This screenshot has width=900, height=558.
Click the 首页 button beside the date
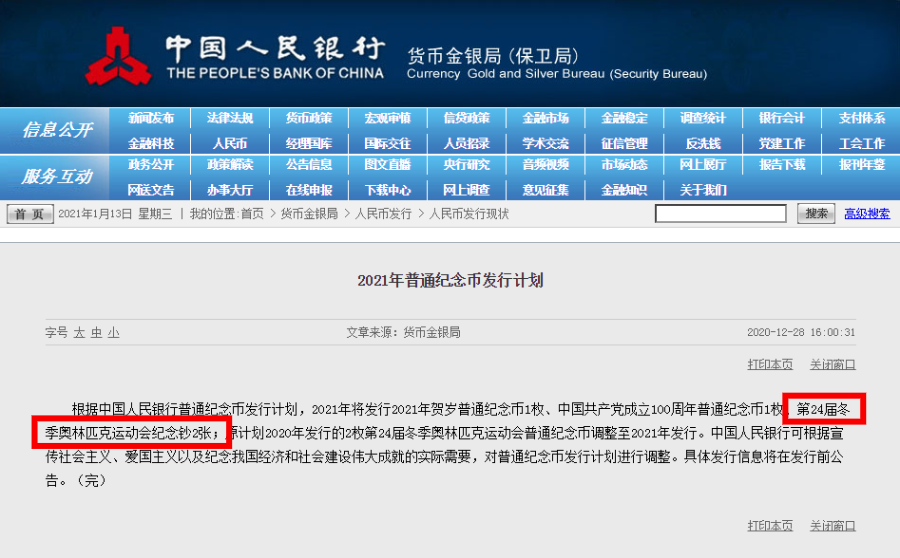pyautogui.click(x=30, y=214)
